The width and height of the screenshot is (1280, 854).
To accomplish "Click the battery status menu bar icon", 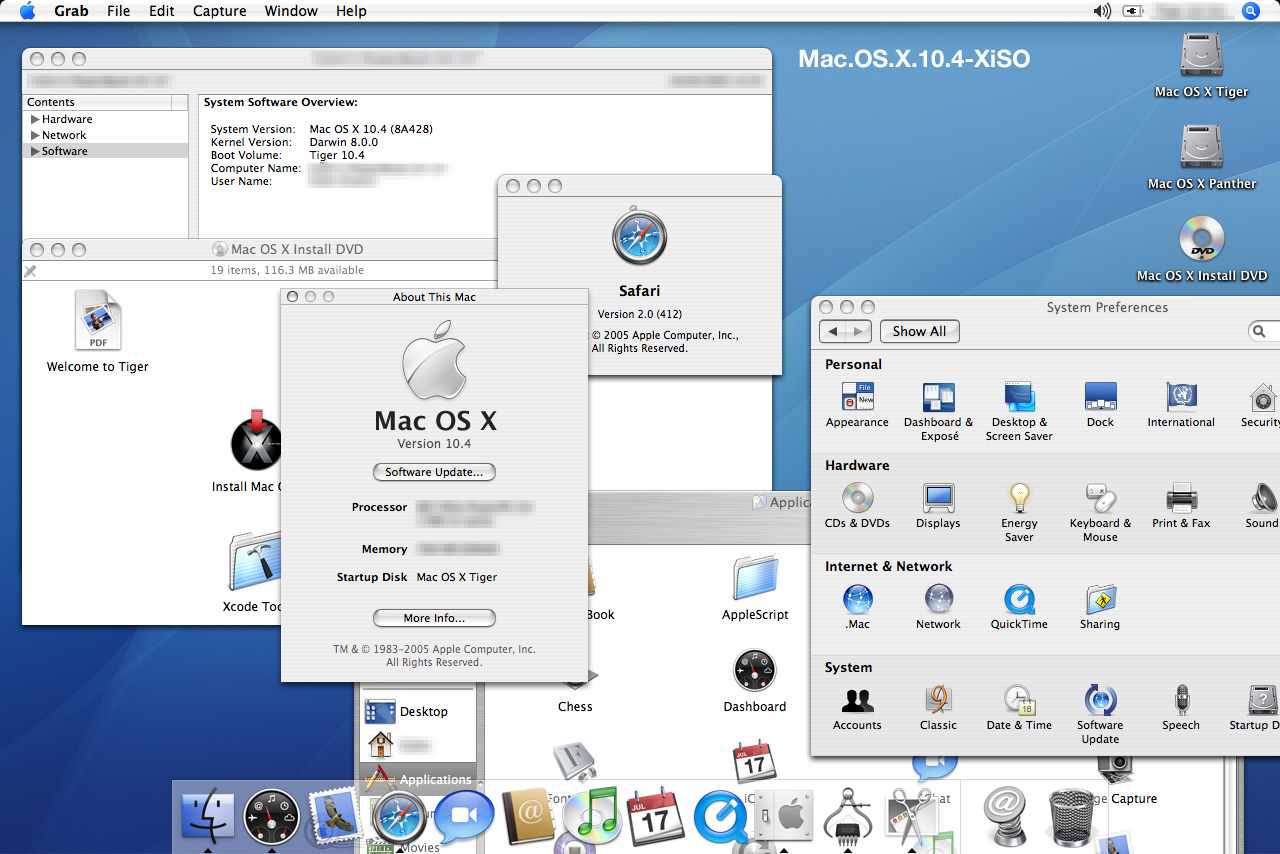I will click(1133, 11).
